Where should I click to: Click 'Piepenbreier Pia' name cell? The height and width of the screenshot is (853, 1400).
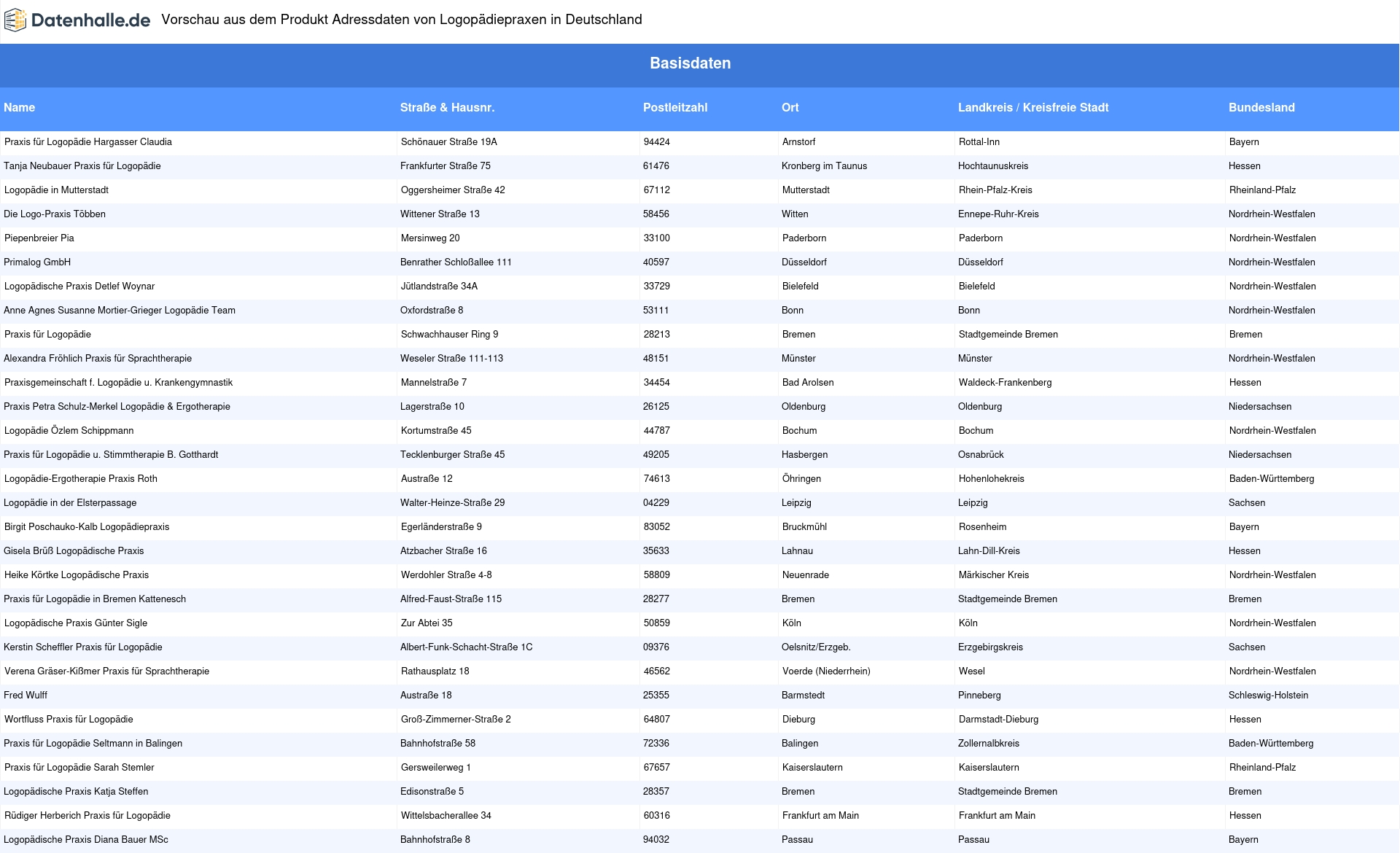pos(39,238)
